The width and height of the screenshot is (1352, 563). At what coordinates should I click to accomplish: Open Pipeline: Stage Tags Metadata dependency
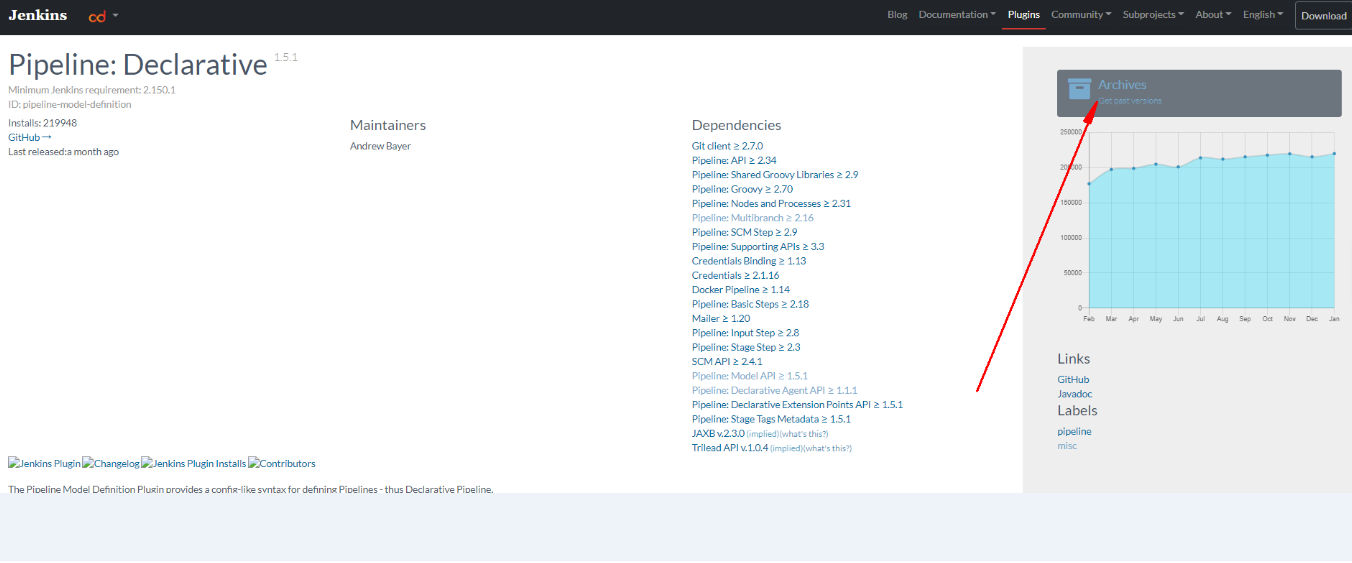point(771,419)
